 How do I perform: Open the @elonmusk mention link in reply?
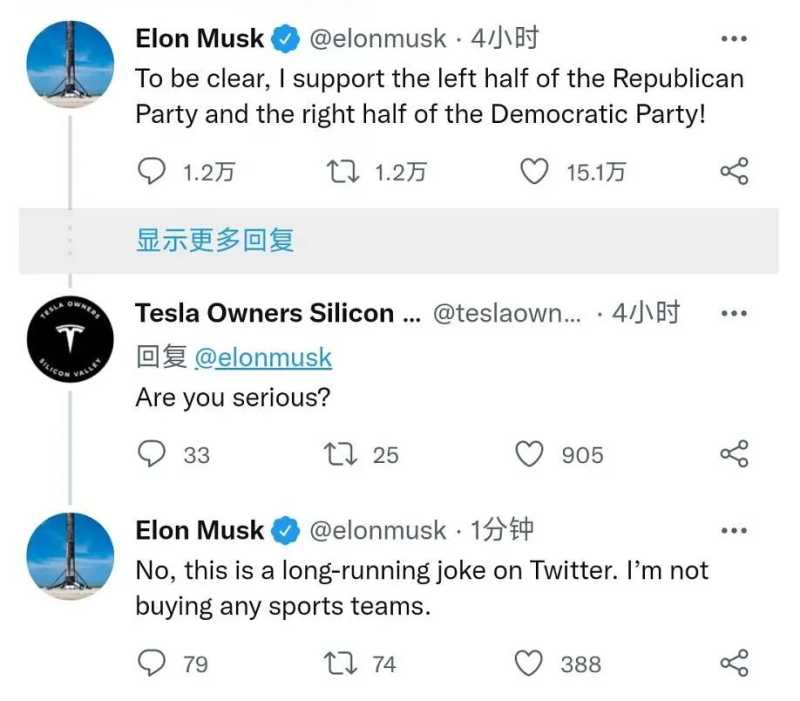(x=261, y=357)
